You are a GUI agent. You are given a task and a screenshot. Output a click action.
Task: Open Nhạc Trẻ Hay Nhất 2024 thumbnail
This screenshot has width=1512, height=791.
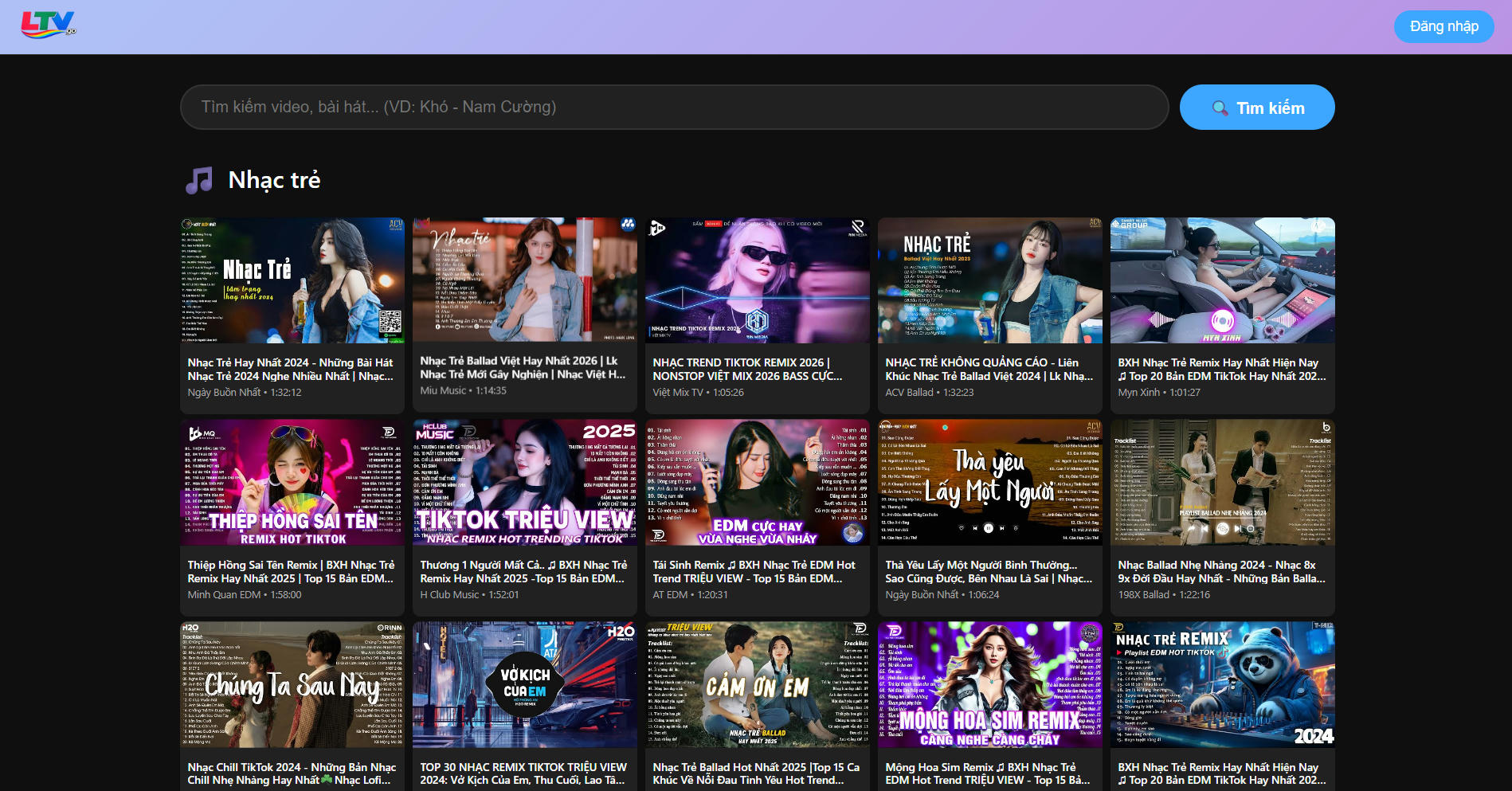coord(292,280)
